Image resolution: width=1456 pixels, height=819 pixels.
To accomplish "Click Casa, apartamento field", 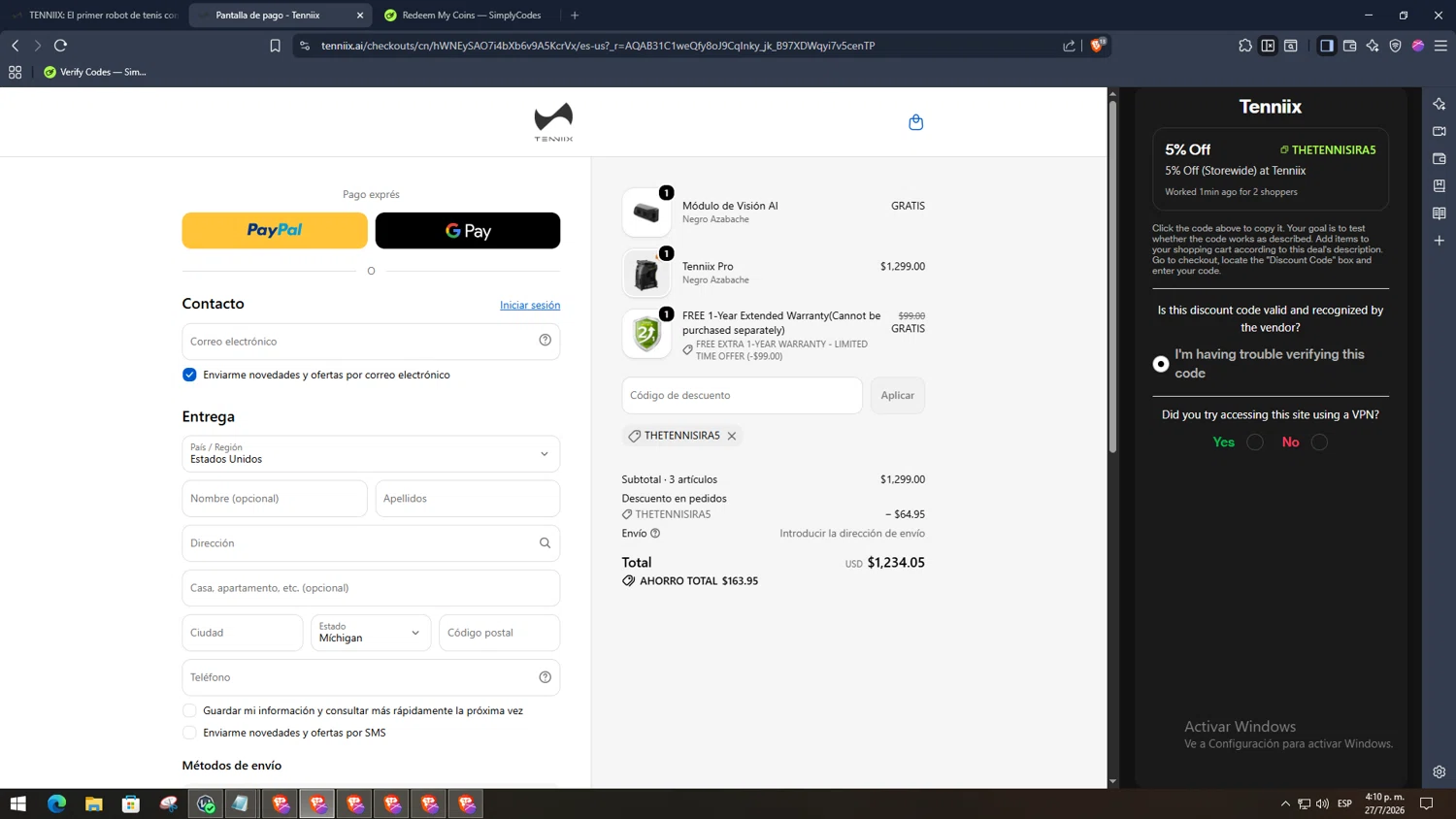I will click(371, 588).
